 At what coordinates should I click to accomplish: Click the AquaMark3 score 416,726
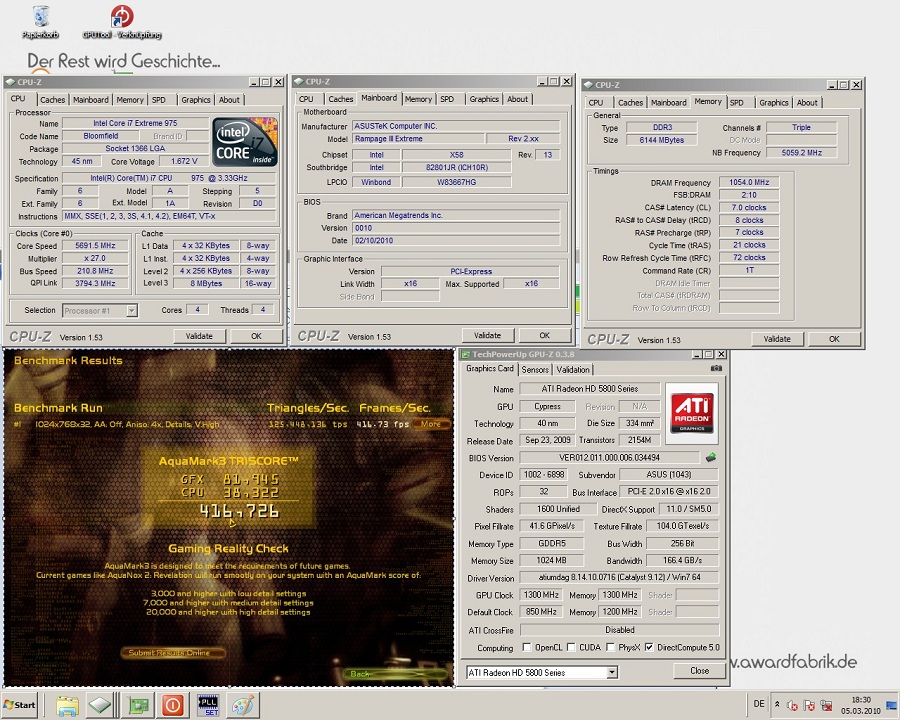click(x=239, y=511)
